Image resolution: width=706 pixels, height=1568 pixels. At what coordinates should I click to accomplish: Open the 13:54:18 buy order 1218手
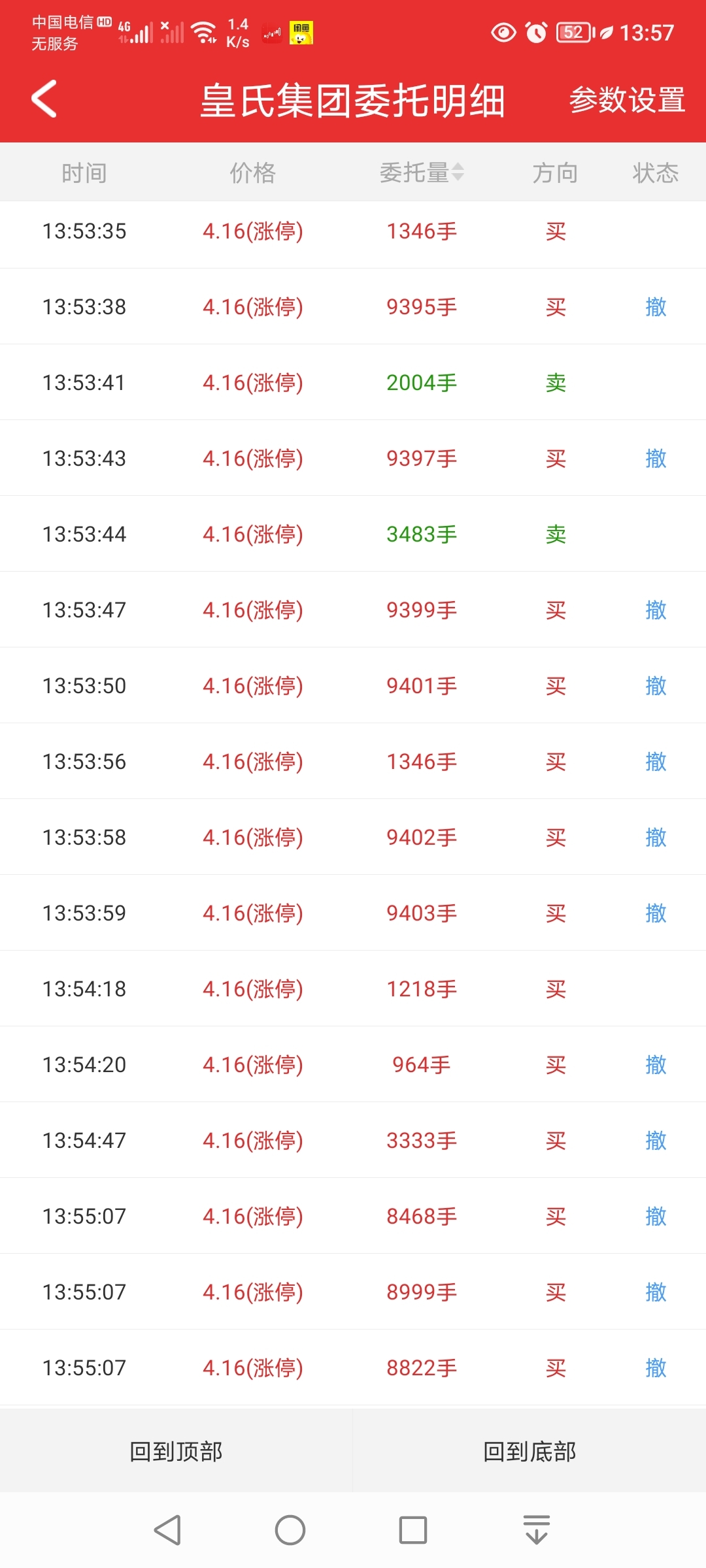(353, 988)
